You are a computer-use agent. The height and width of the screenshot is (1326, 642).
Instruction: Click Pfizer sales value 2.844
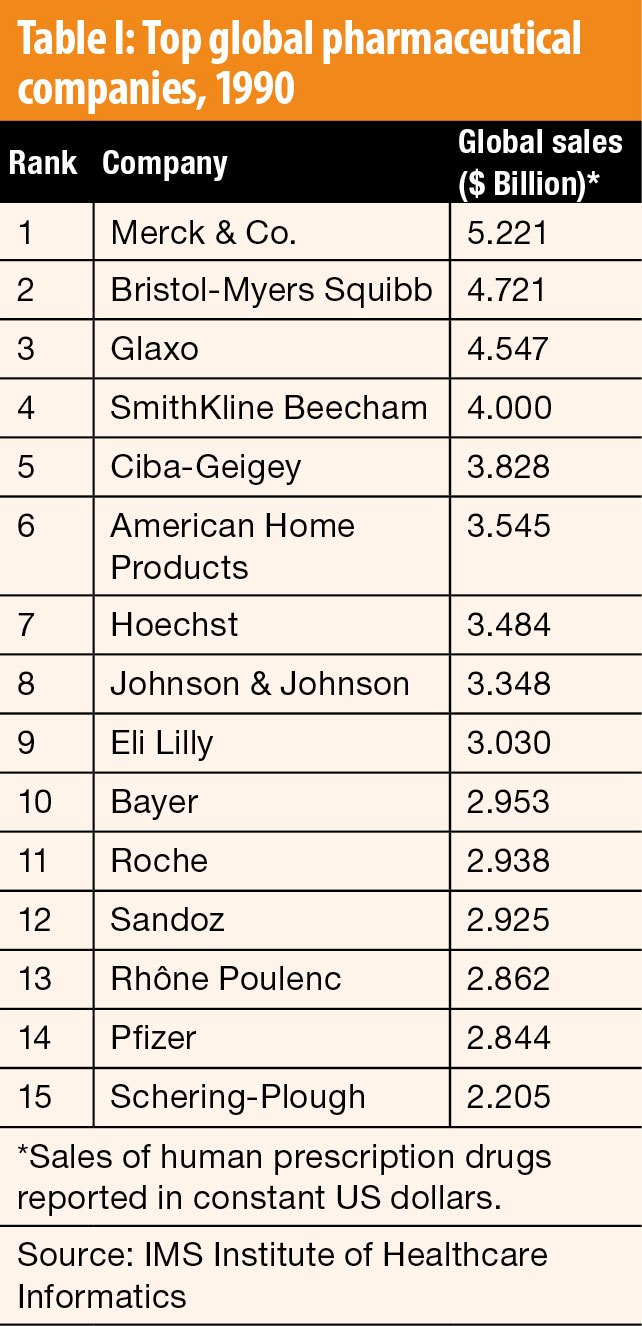(x=508, y=1037)
